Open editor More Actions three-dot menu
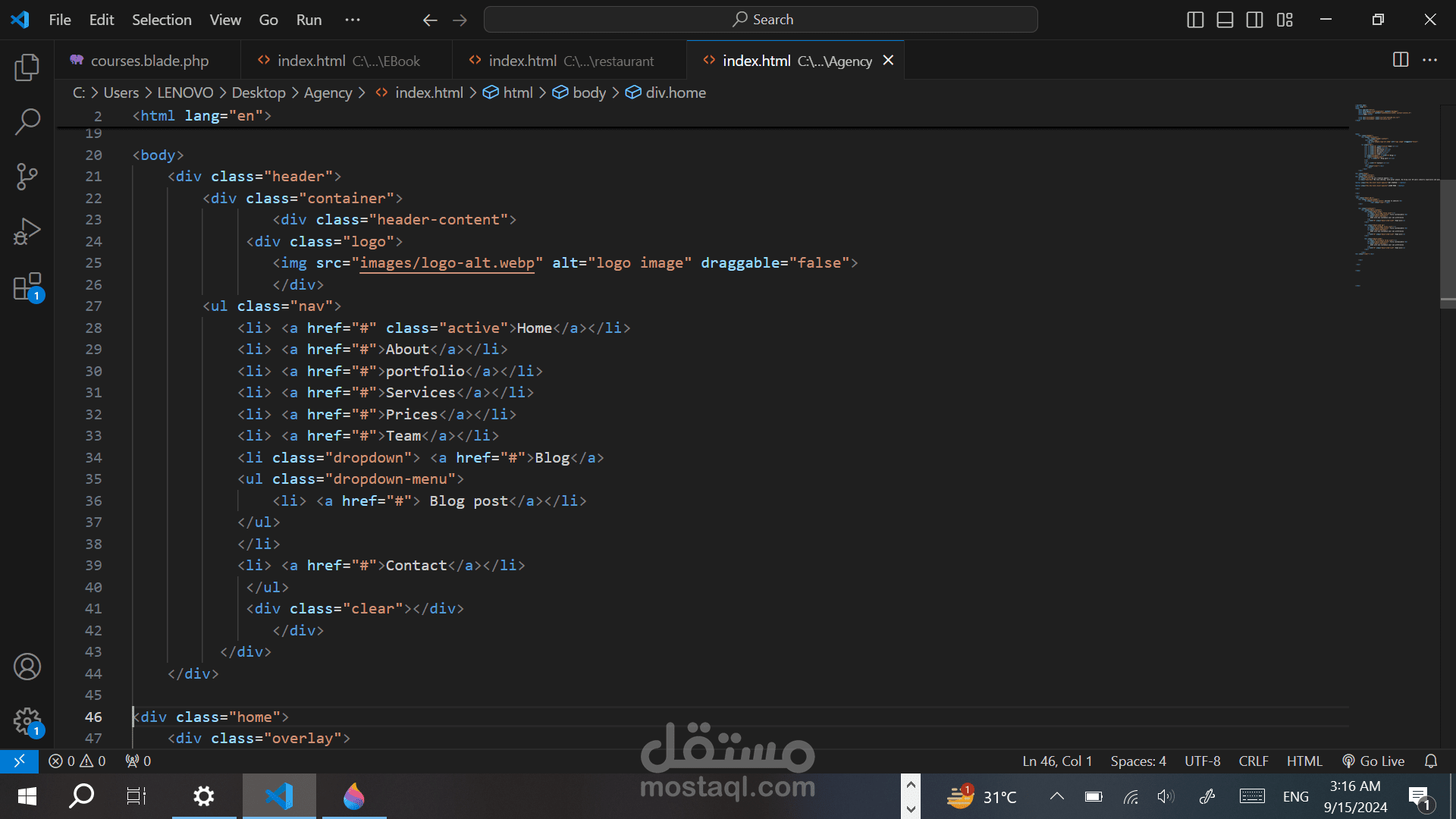 (1430, 60)
